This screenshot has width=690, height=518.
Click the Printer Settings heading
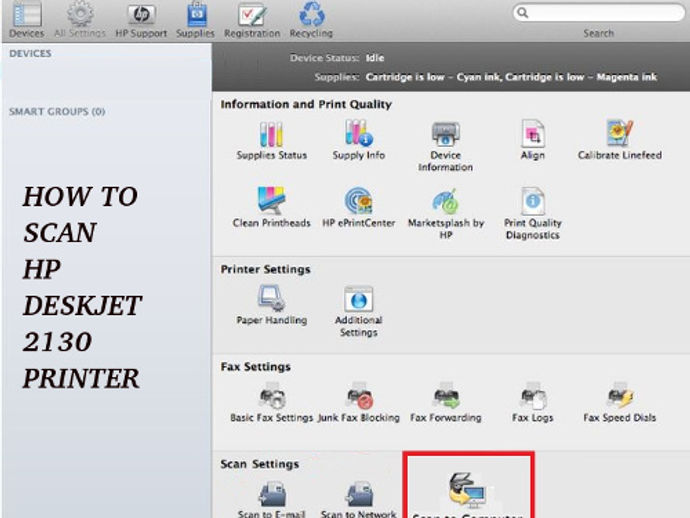coord(265,269)
